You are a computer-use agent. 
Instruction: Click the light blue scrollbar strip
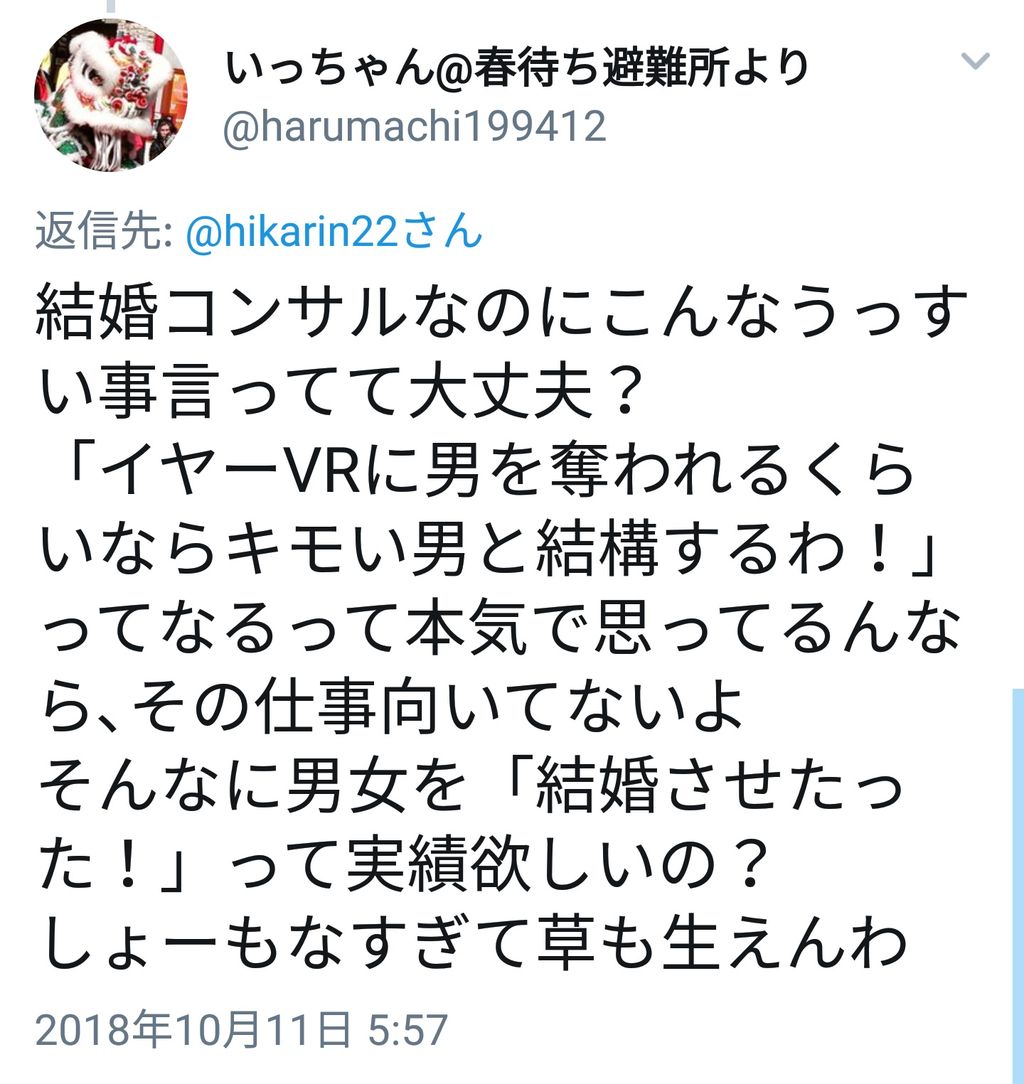[x=1018, y=886]
